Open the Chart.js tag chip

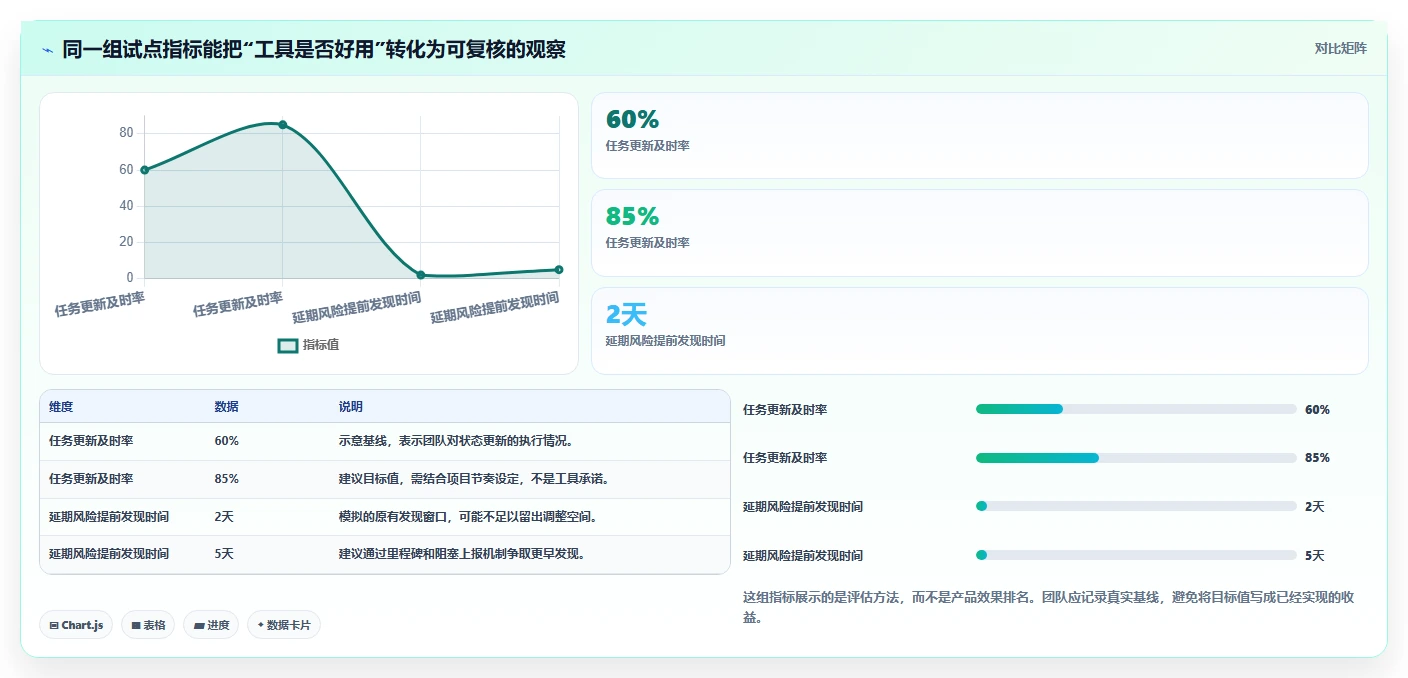coord(76,625)
